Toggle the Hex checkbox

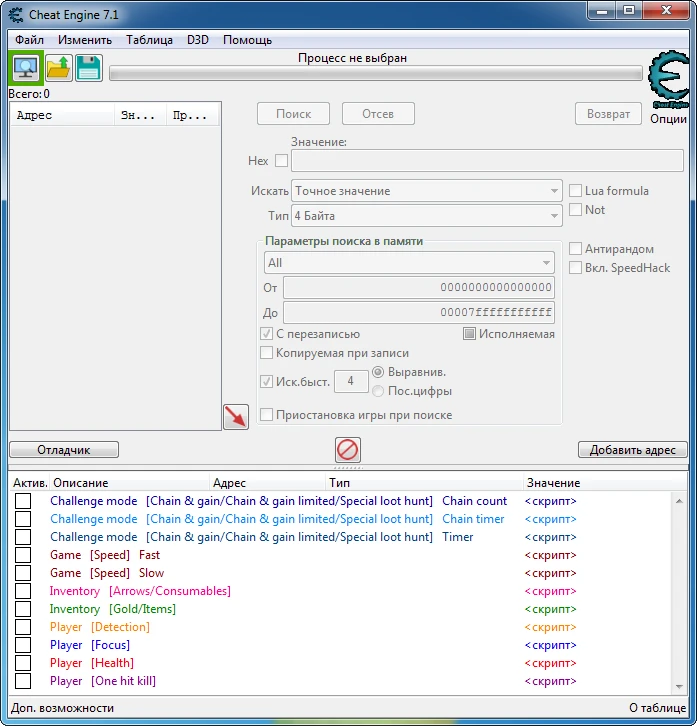pos(281,161)
